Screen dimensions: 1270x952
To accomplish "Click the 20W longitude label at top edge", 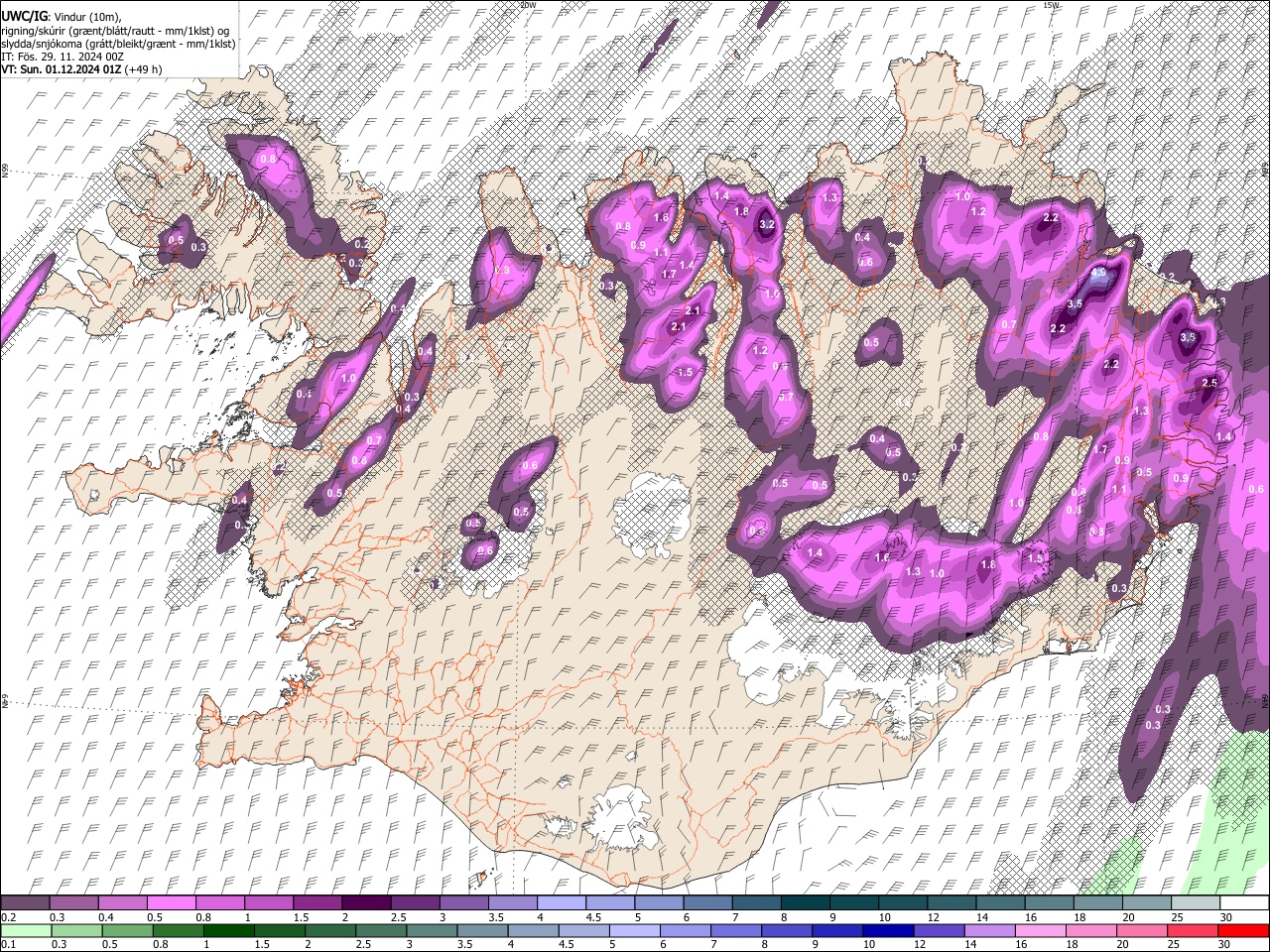I will point(527,5).
